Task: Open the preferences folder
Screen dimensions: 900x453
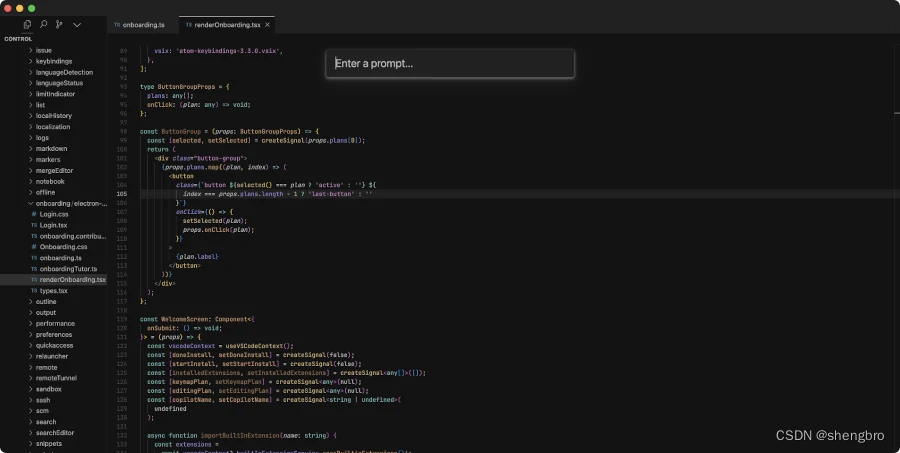Action: point(53,334)
